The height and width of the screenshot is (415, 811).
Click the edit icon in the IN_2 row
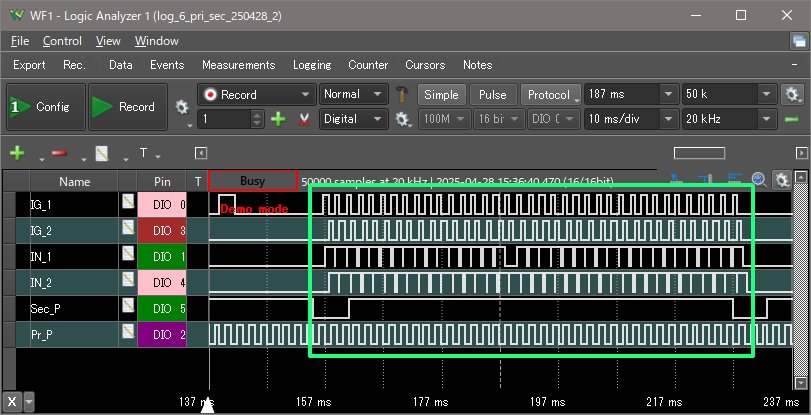[128, 279]
